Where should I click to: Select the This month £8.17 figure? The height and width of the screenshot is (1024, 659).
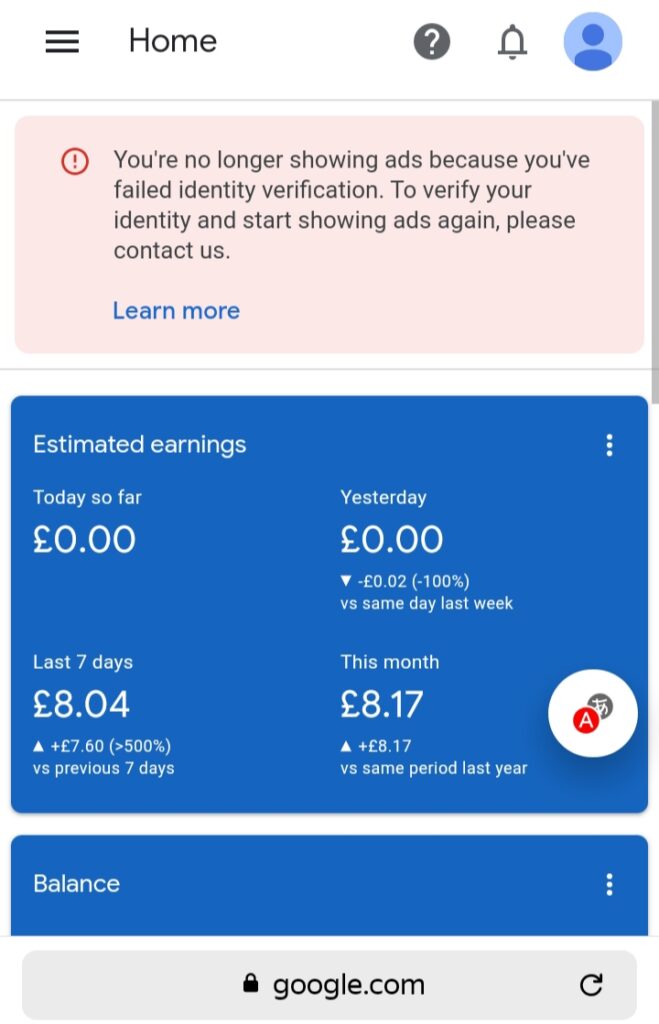click(x=381, y=704)
